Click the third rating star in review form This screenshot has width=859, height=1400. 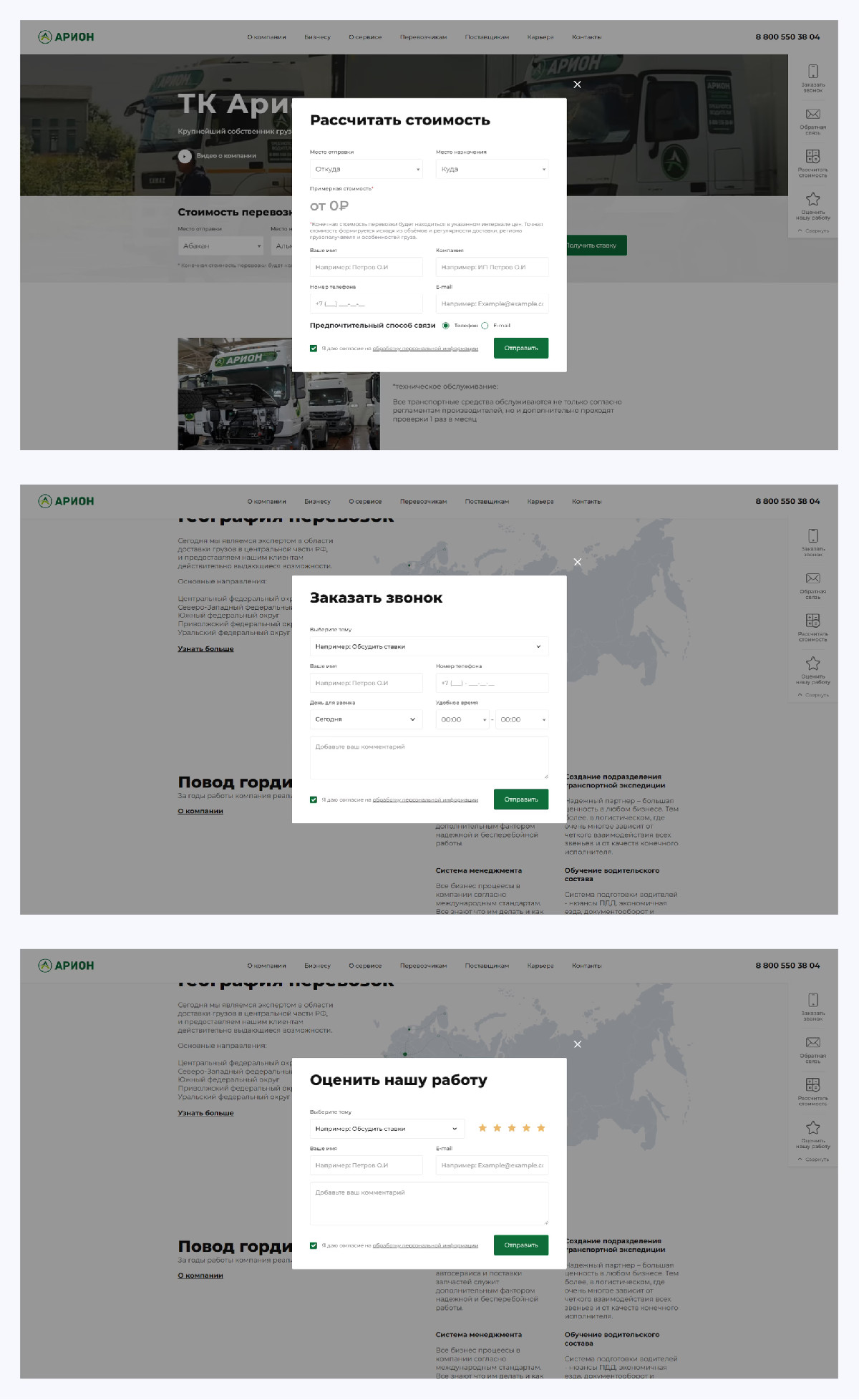click(x=512, y=1128)
